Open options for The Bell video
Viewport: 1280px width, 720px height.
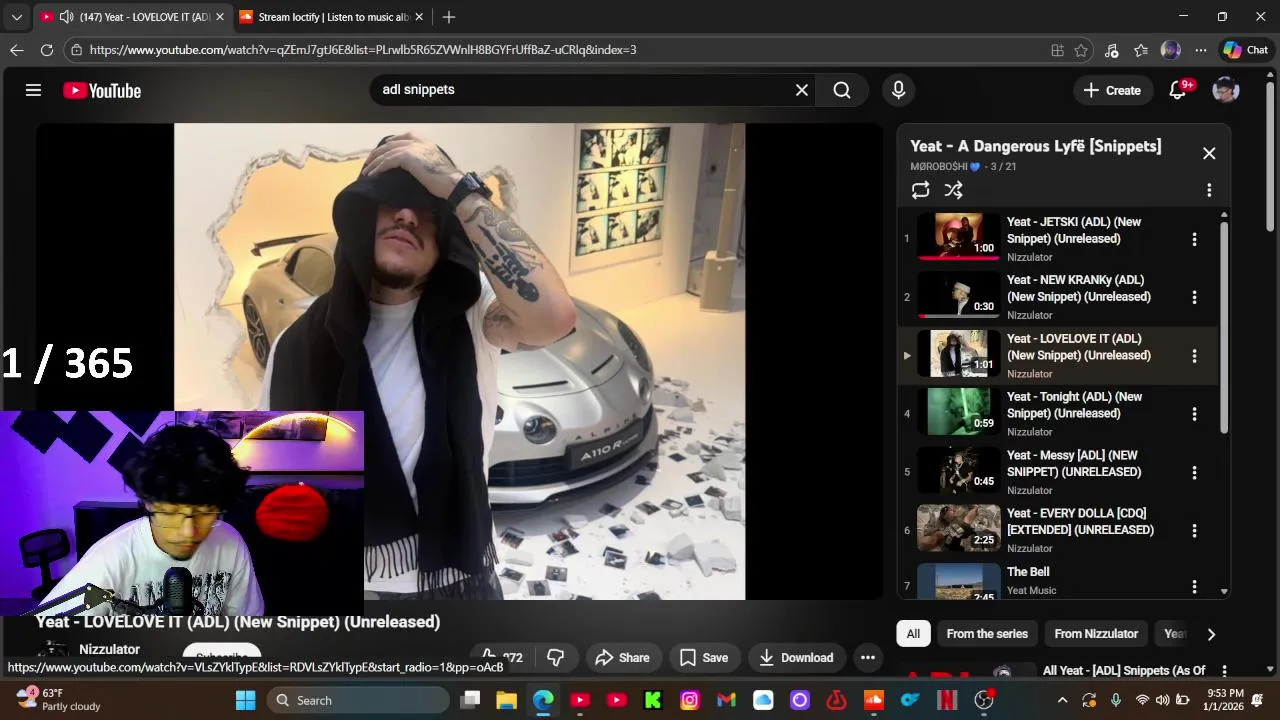(1194, 587)
